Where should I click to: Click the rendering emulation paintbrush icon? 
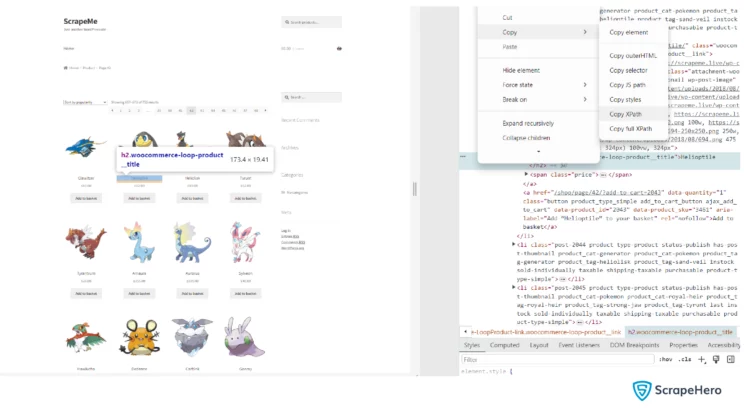click(716, 360)
